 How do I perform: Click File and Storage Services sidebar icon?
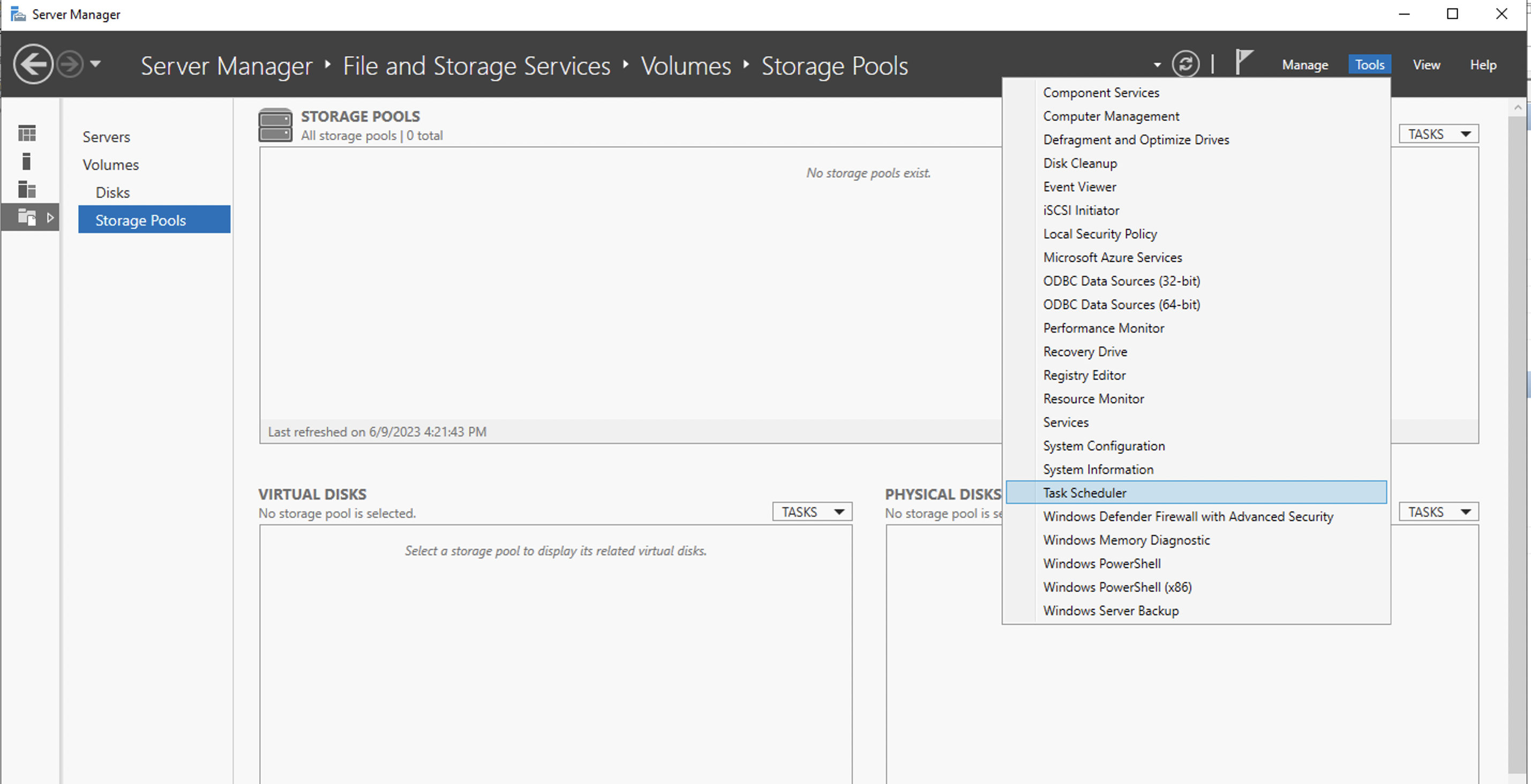(x=27, y=217)
